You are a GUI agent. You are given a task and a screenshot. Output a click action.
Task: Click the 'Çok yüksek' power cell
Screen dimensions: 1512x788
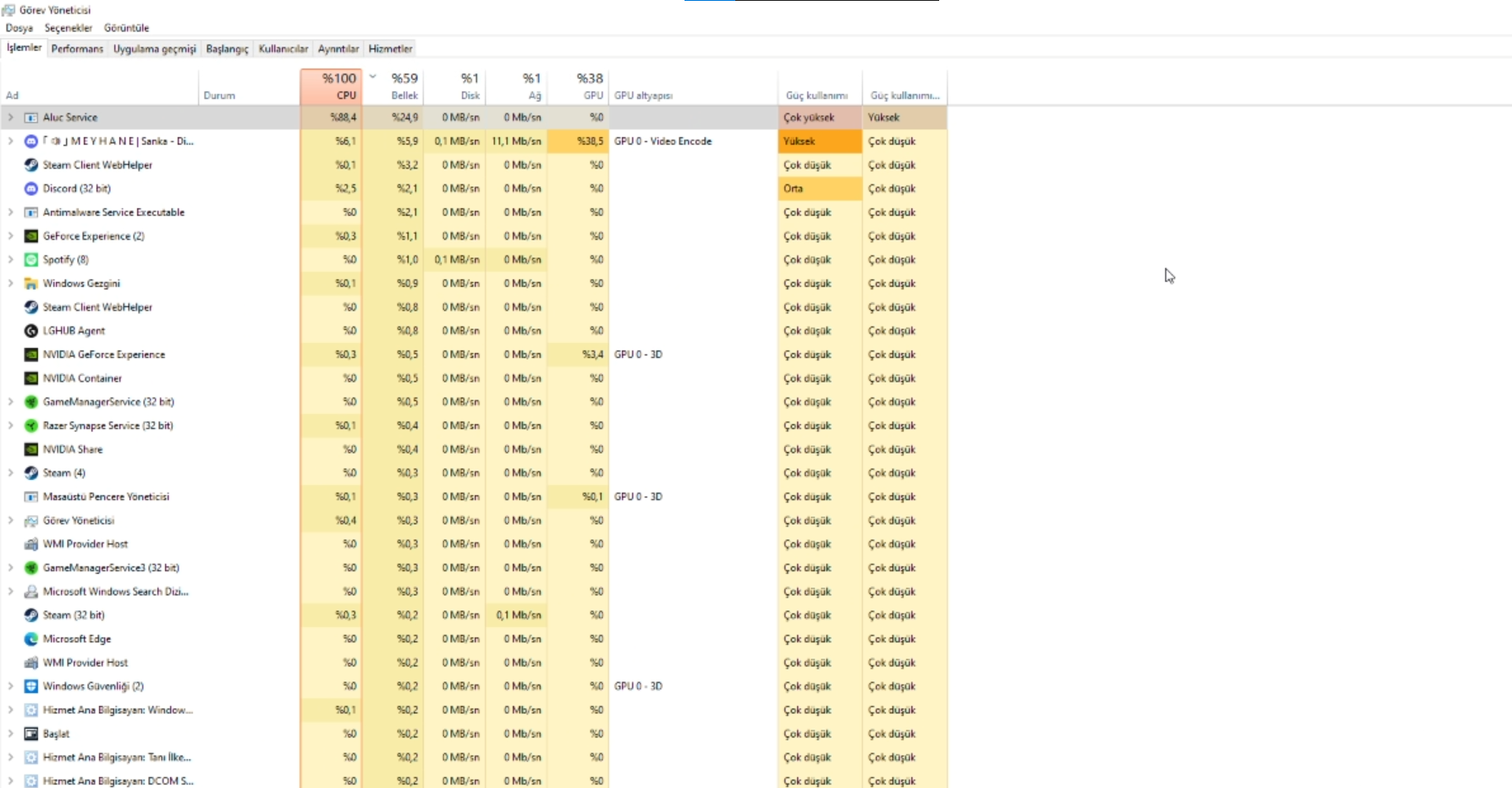(x=821, y=118)
